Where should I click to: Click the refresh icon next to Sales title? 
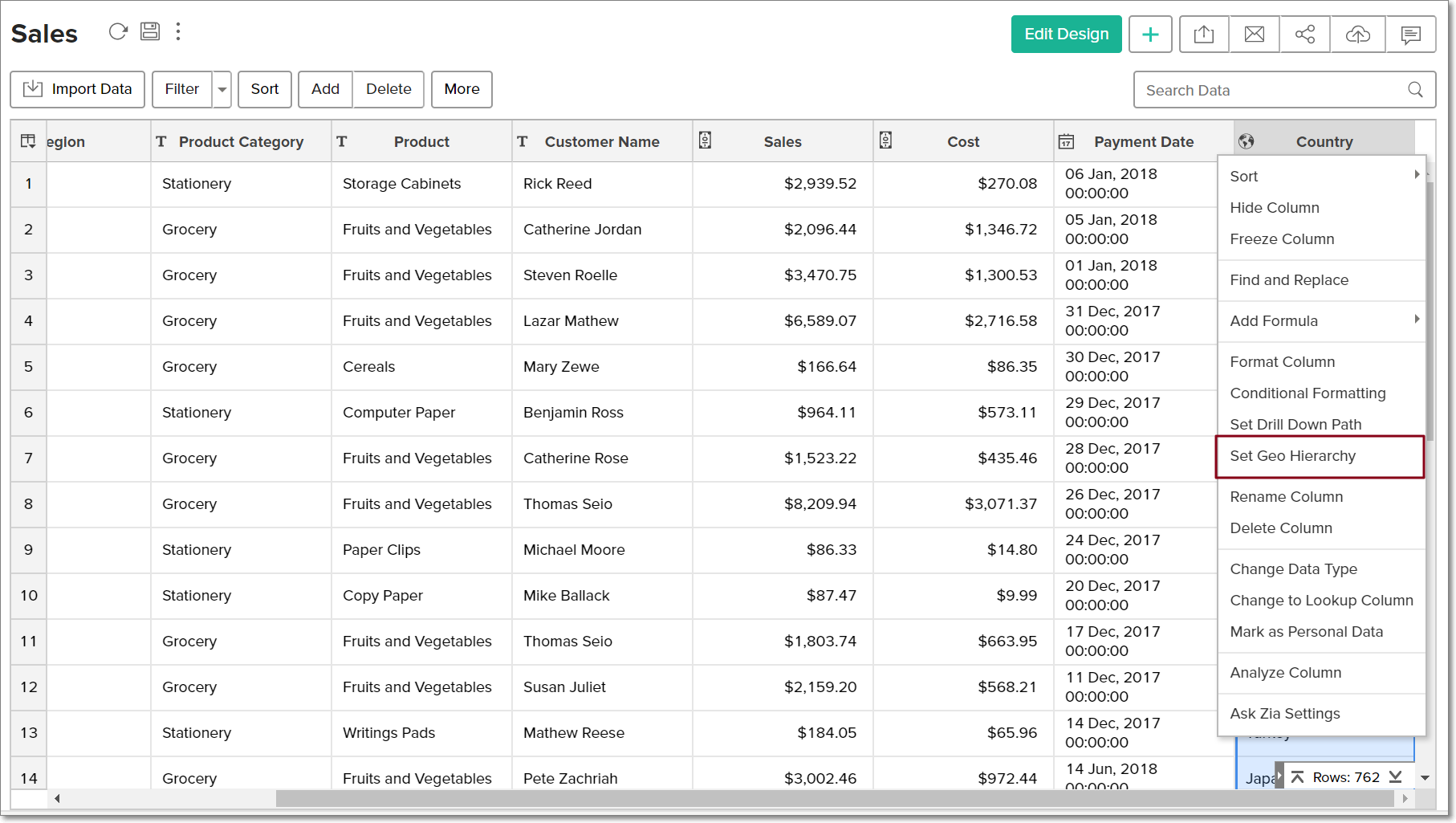click(x=118, y=31)
